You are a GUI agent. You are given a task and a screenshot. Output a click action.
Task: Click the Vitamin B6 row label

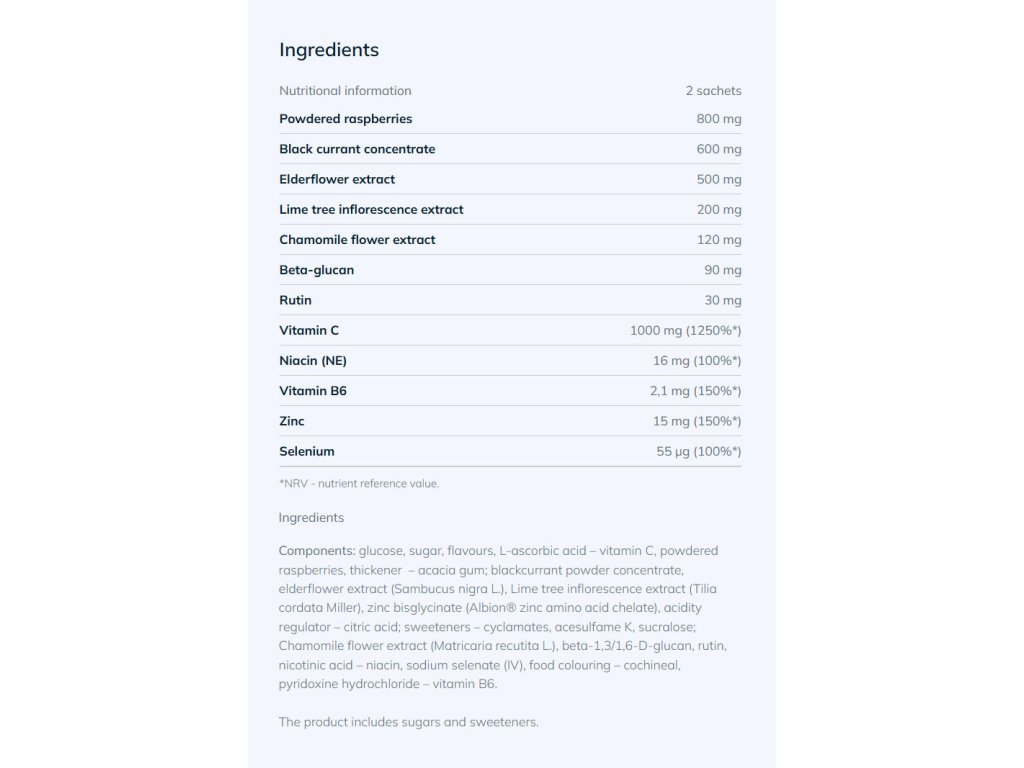click(313, 391)
